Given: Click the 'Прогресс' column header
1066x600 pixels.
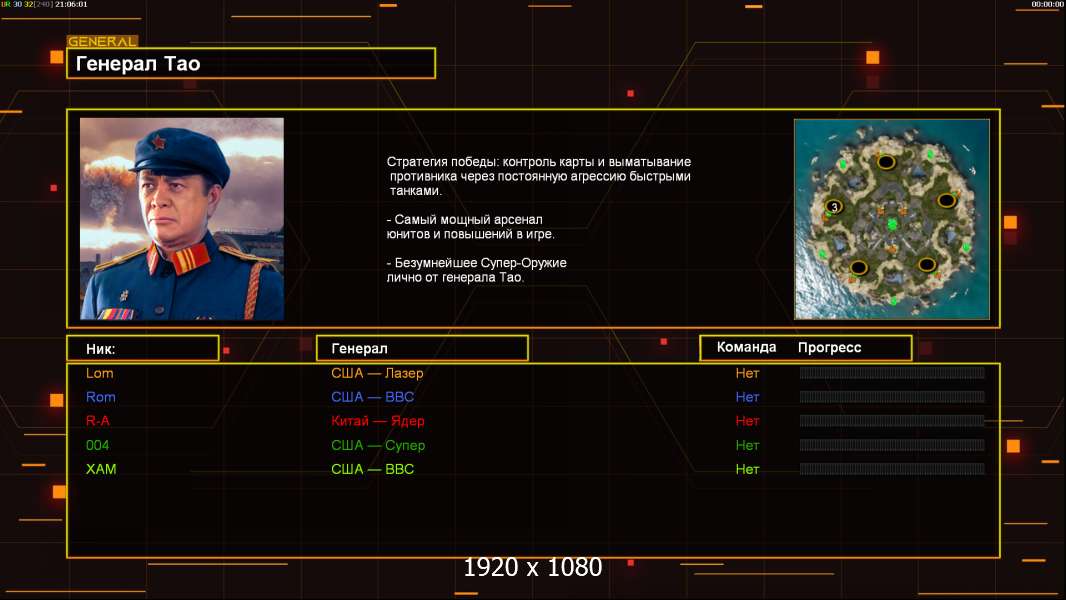Looking at the screenshot, I should click(x=829, y=347).
